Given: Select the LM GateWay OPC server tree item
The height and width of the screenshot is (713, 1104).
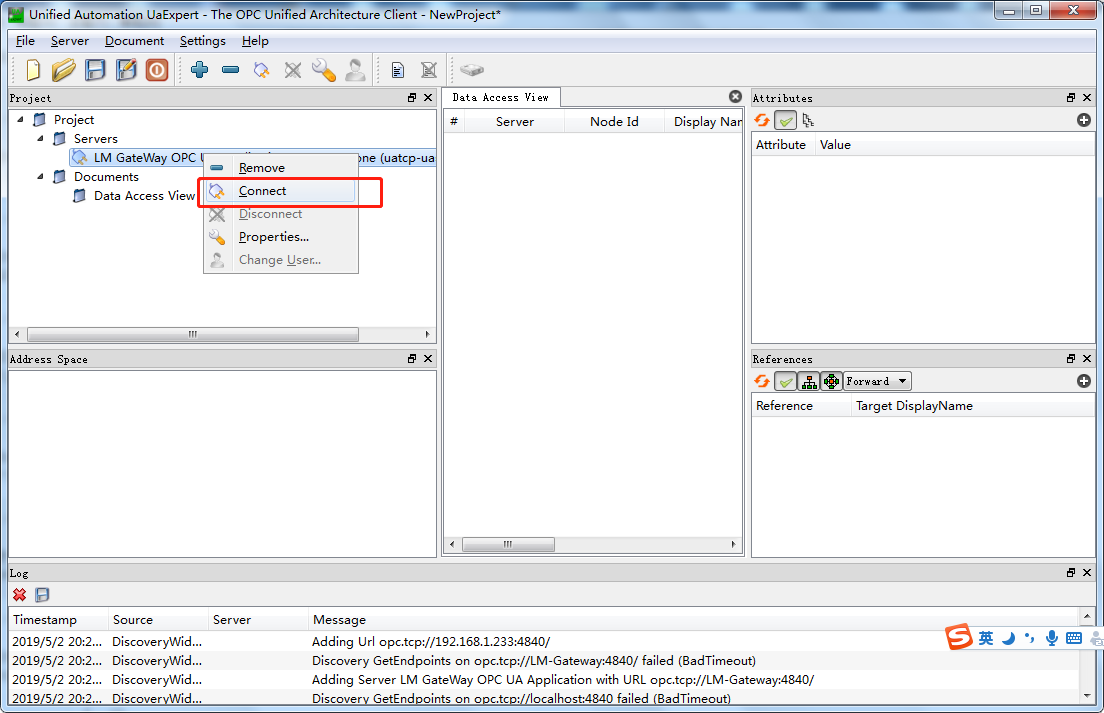Looking at the screenshot, I should 252,158.
